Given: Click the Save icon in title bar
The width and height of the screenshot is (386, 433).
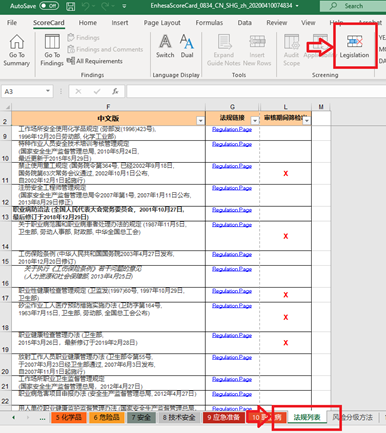Looking at the screenshot, I should pyautogui.click(x=70, y=6).
